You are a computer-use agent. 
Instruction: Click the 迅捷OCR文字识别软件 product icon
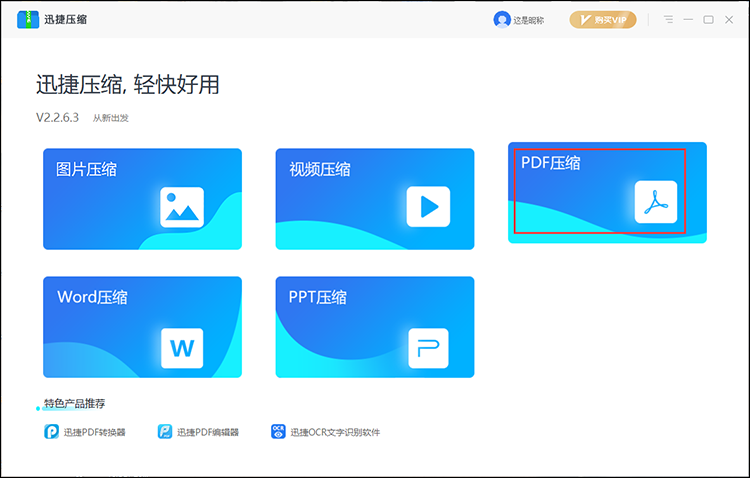[278, 432]
